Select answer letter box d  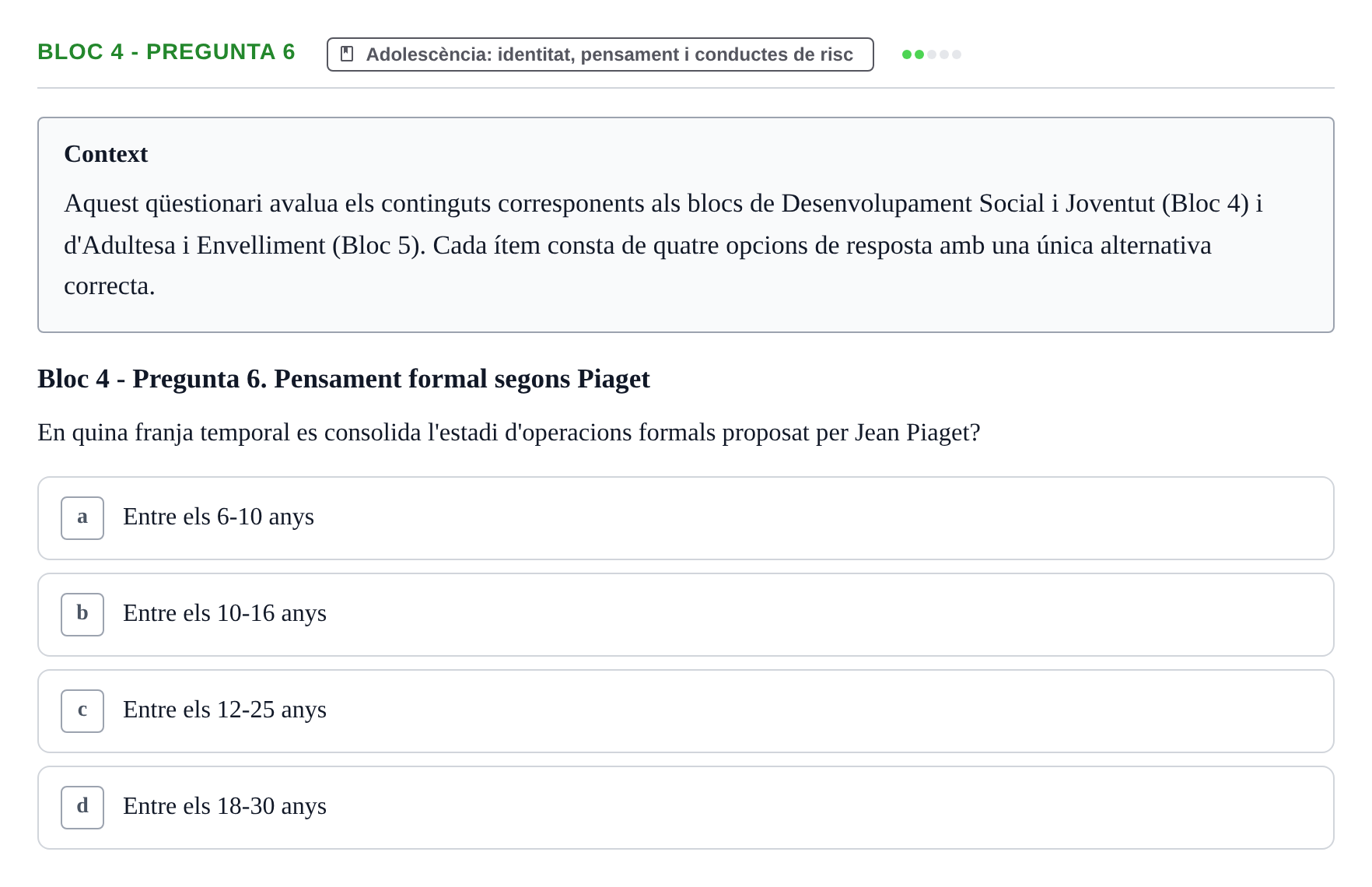[x=82, y=808]
